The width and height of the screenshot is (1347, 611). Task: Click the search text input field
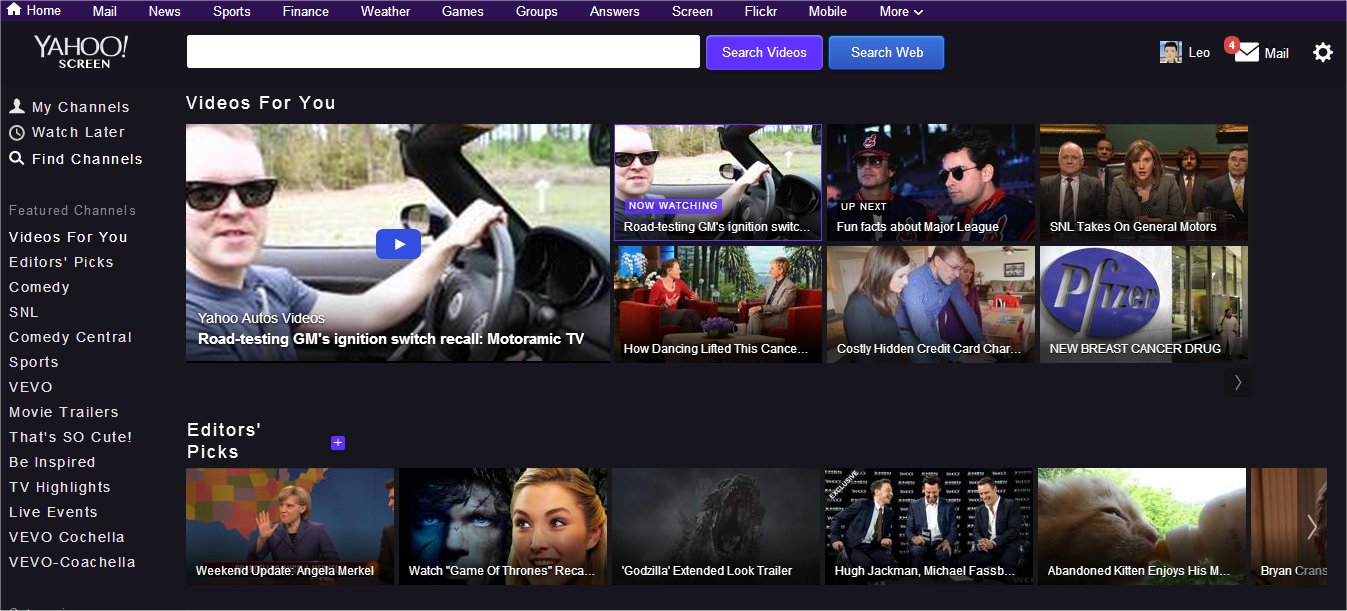442,53
